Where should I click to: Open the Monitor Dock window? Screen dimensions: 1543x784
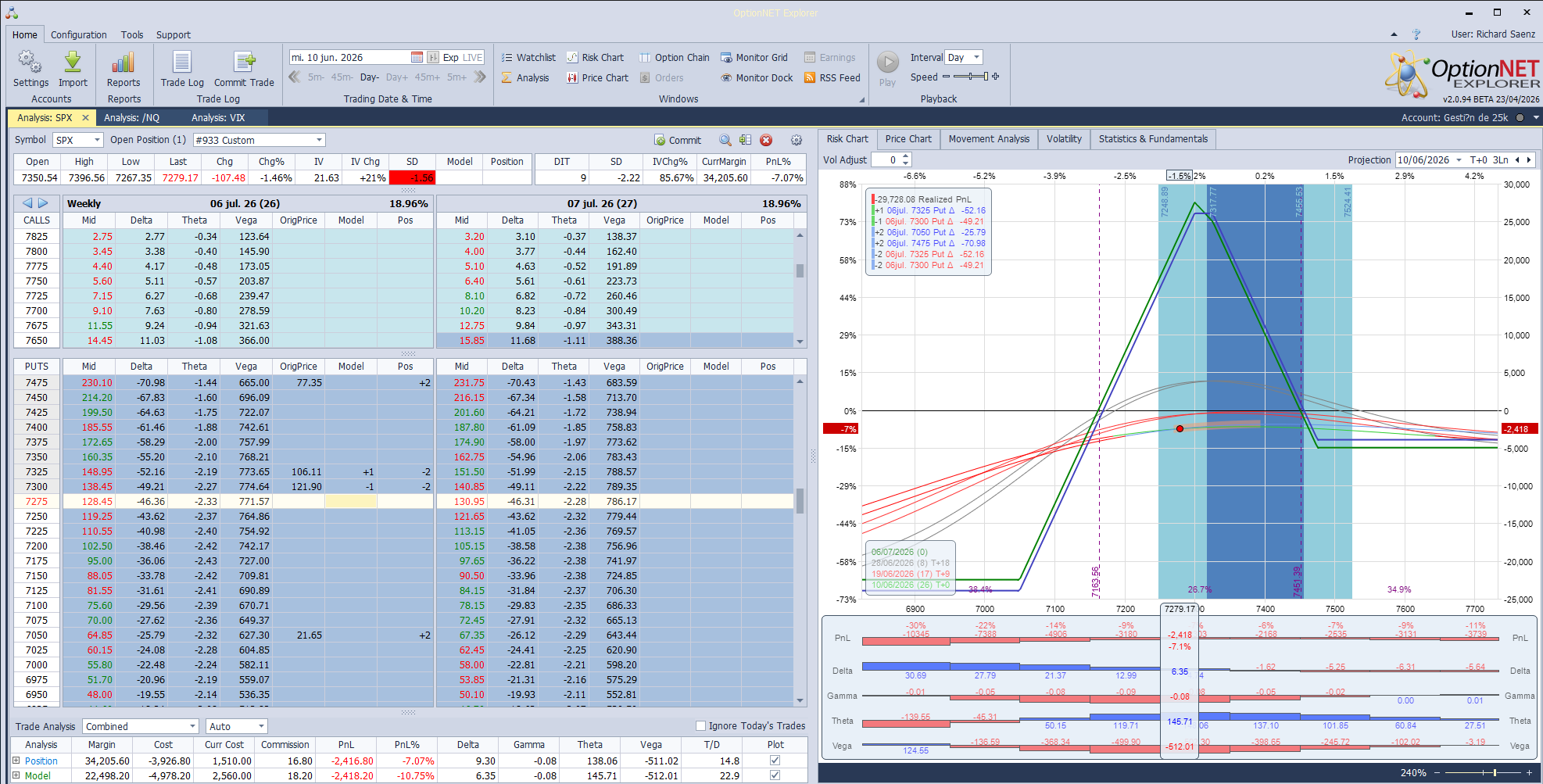757,77
